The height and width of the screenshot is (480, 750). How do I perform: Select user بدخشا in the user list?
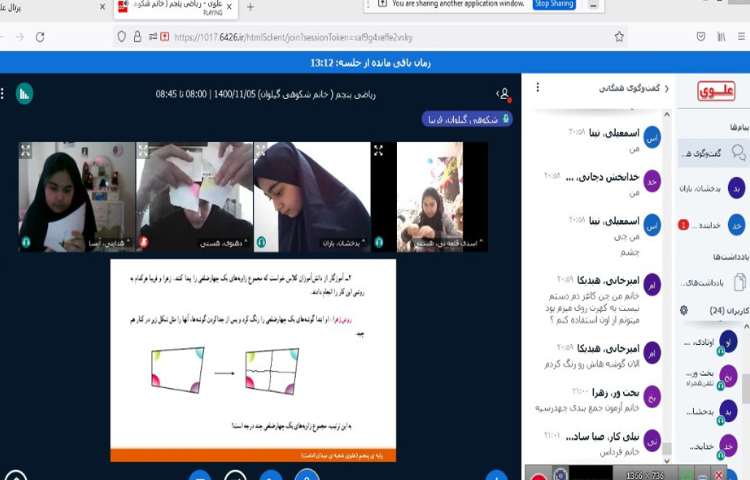click(710, 412)
